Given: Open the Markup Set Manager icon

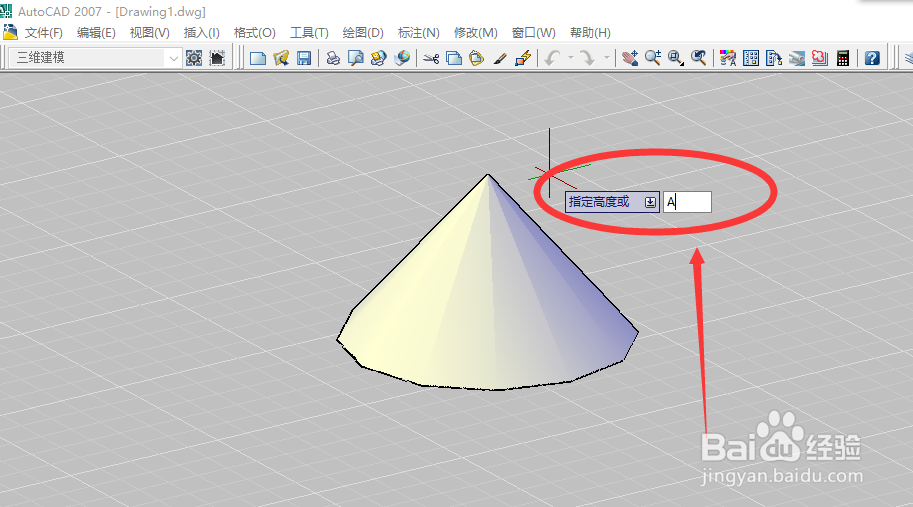Looking at the screenshot, I should [x=820, y=58].
